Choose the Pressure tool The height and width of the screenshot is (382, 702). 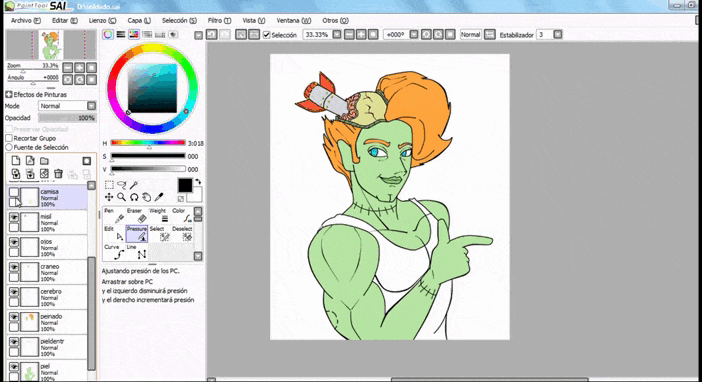pos(137,233)
